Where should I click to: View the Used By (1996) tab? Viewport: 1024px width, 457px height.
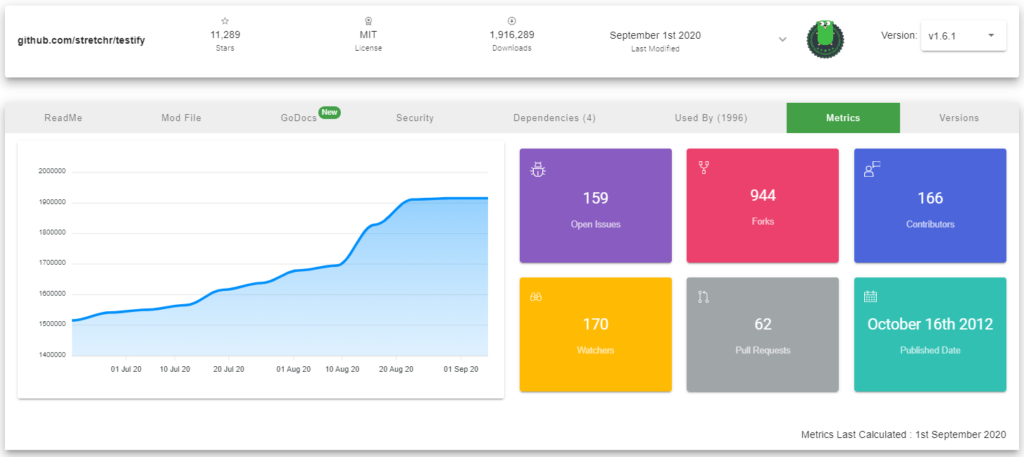pos(710,118)
